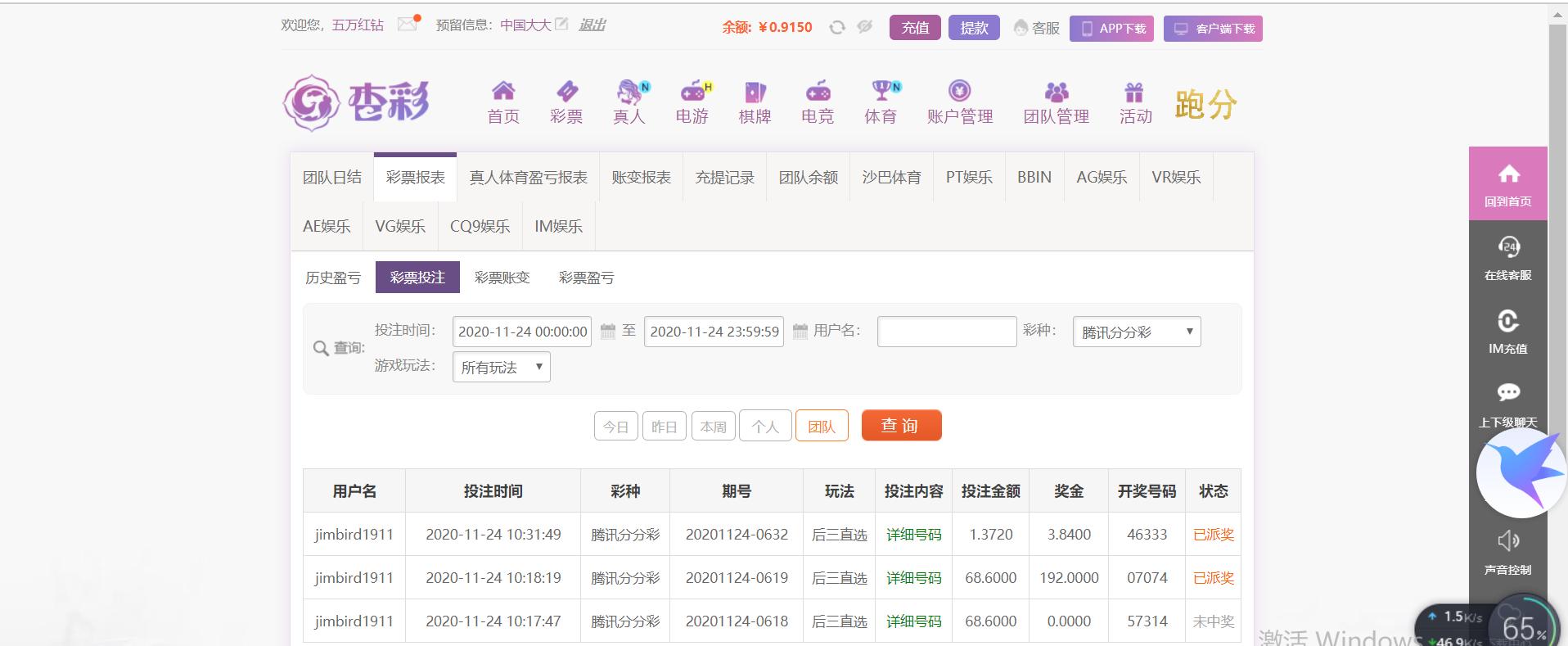Switch to AE娱乐 tab

(x=327, y=226)
